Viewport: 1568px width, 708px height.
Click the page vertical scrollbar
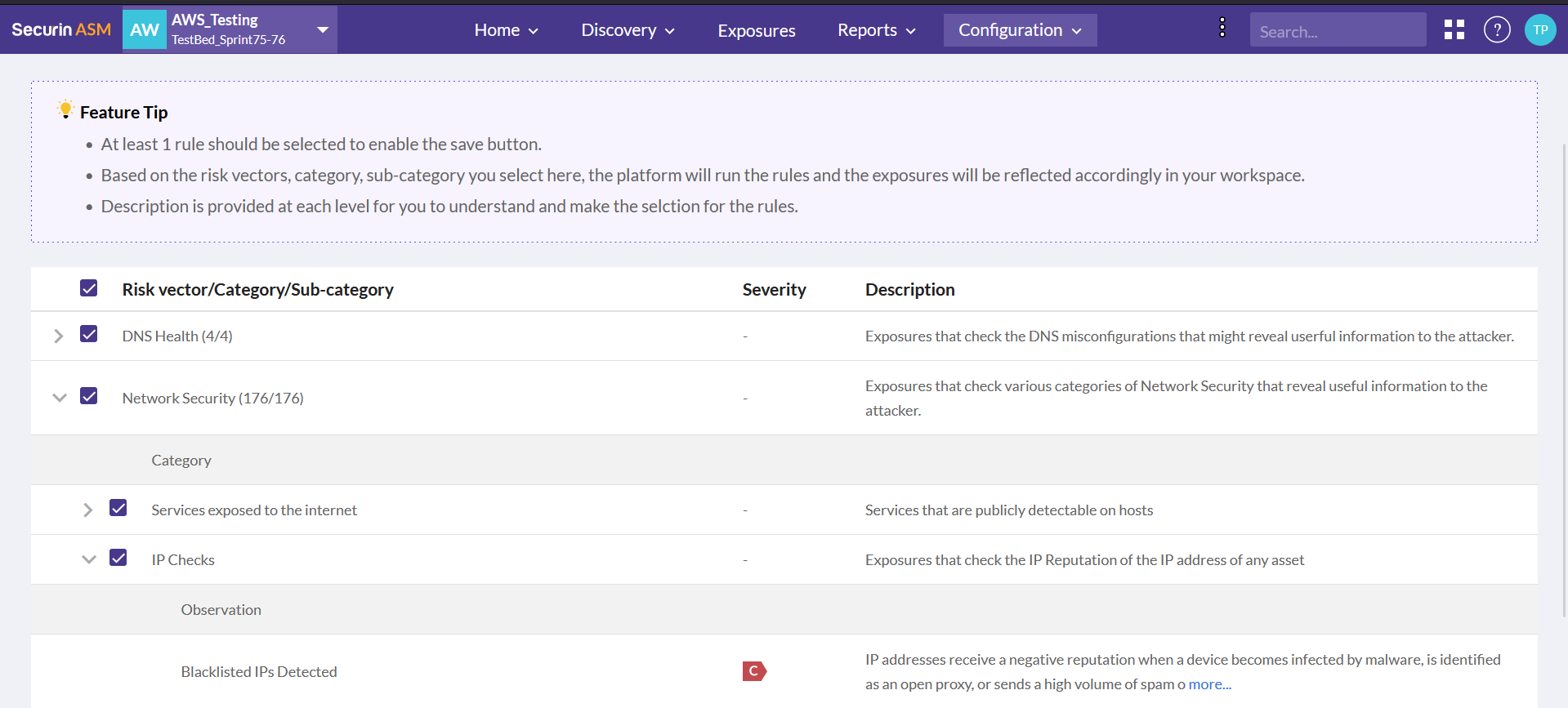pos(1564,380)
